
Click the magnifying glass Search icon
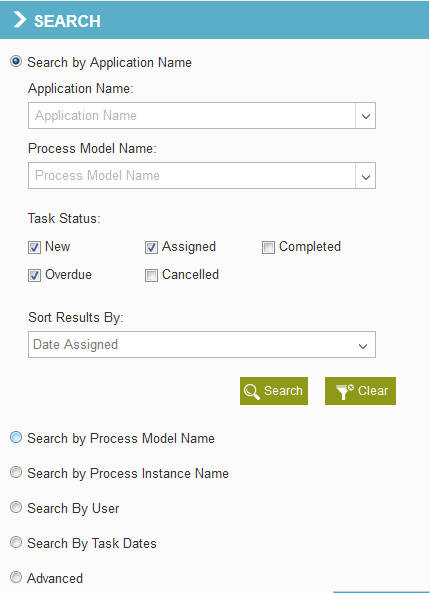click(x=251, y=391)
